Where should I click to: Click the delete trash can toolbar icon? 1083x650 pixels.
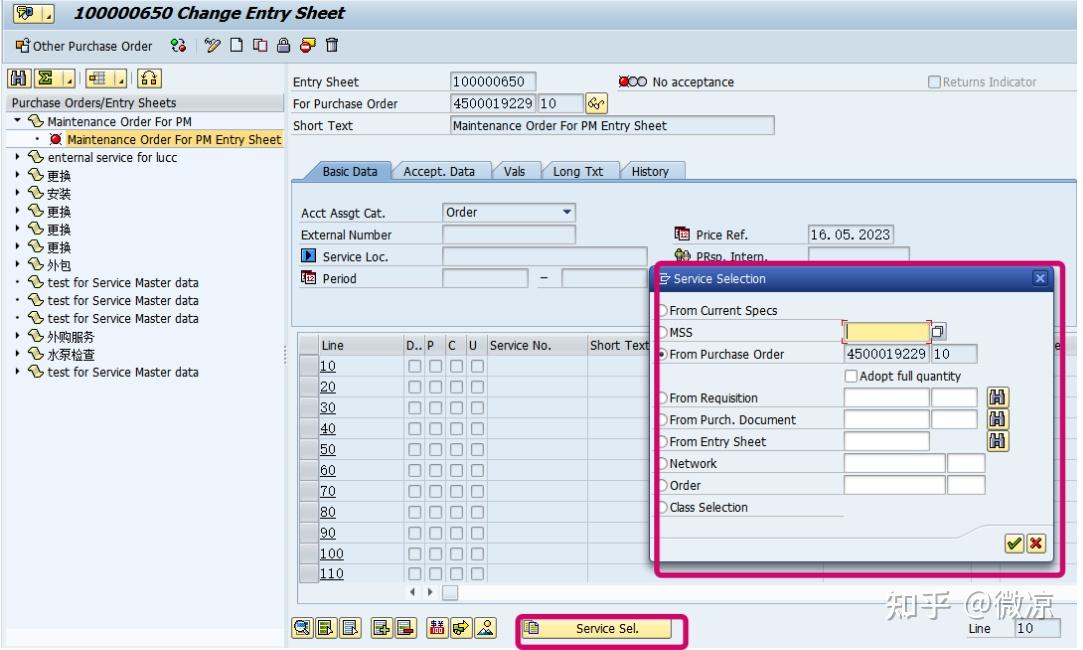[332, 46]
